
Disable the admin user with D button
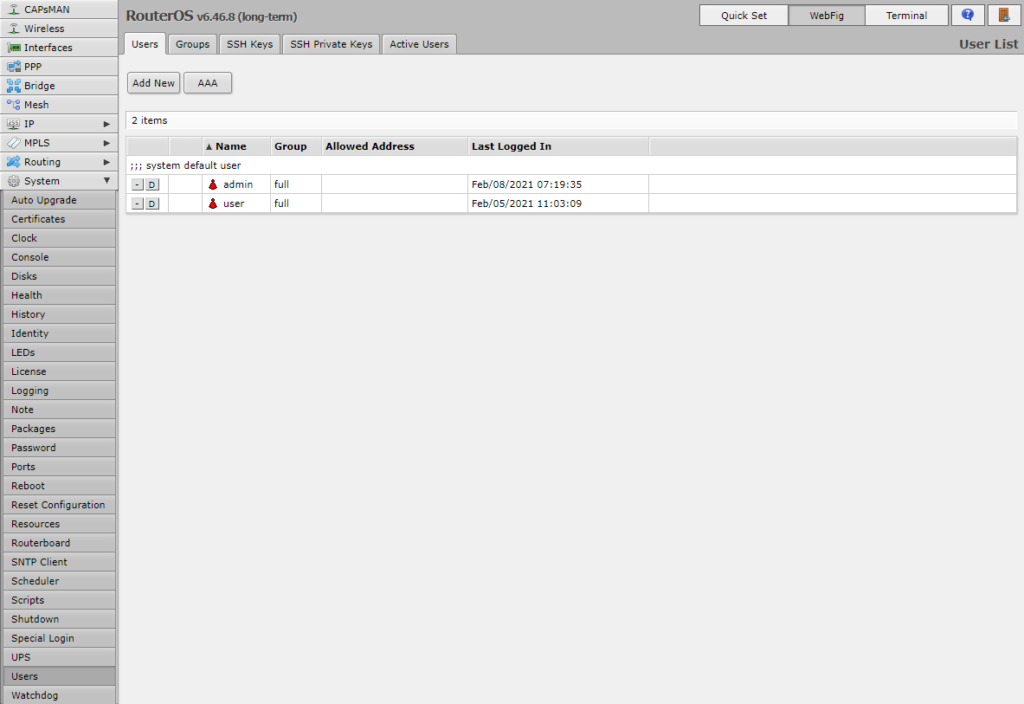[152, 185]
